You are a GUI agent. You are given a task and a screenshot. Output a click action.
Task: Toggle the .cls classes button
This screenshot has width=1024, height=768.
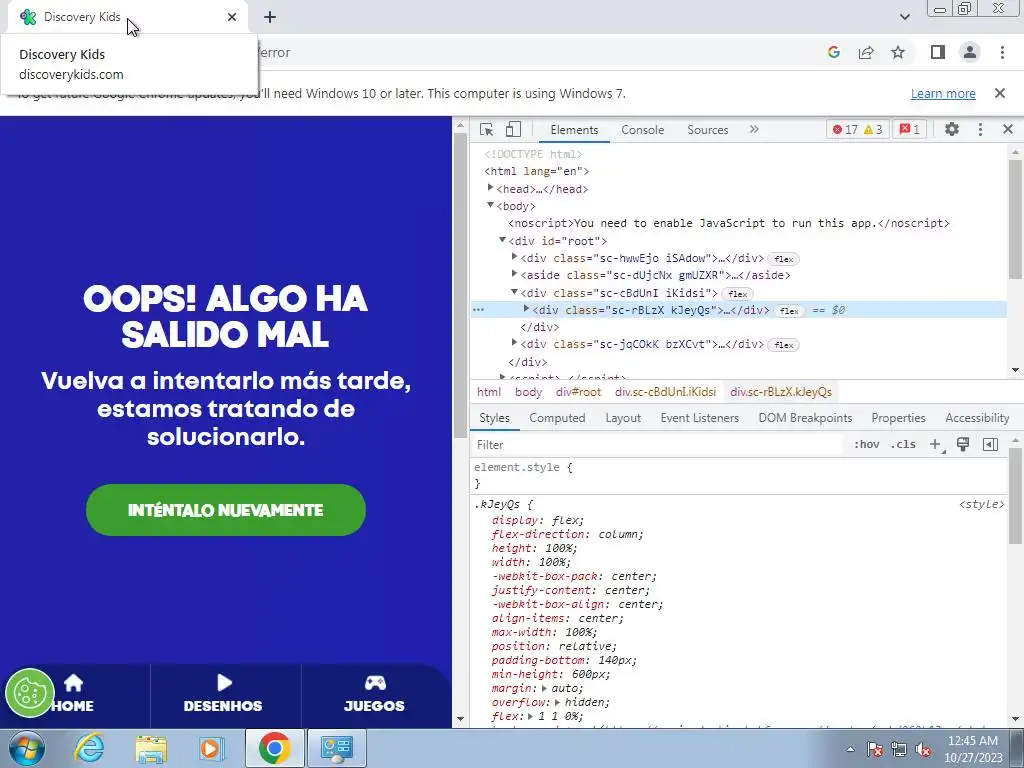click(904, 445)
